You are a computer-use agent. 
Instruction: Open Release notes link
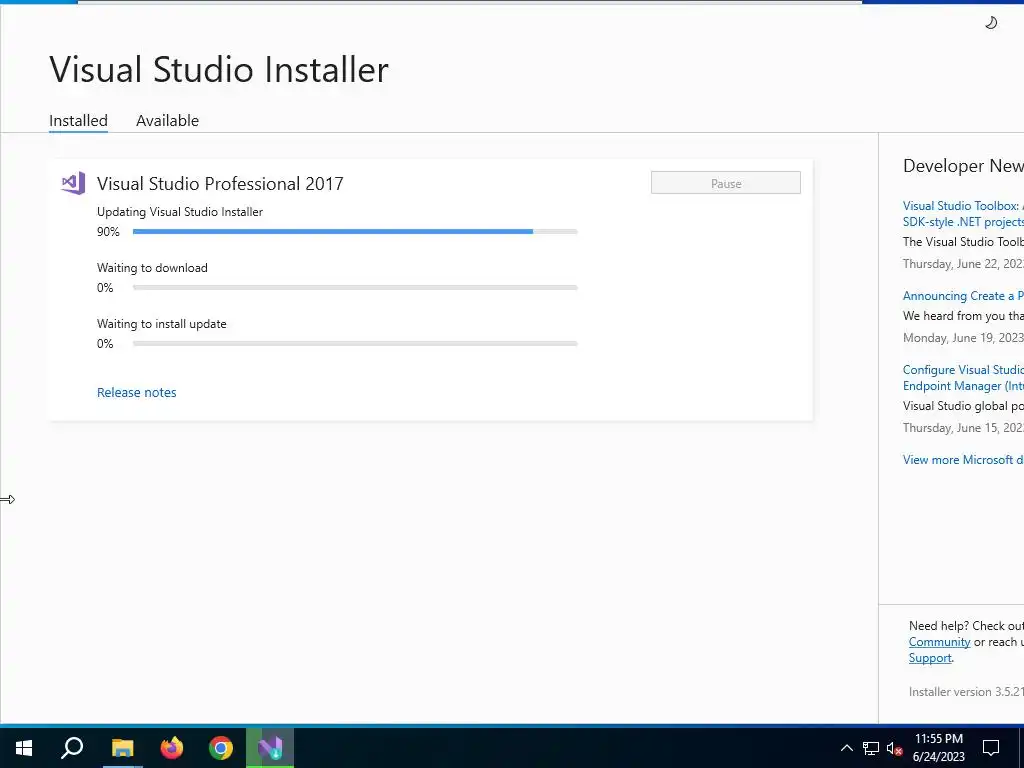136,392
